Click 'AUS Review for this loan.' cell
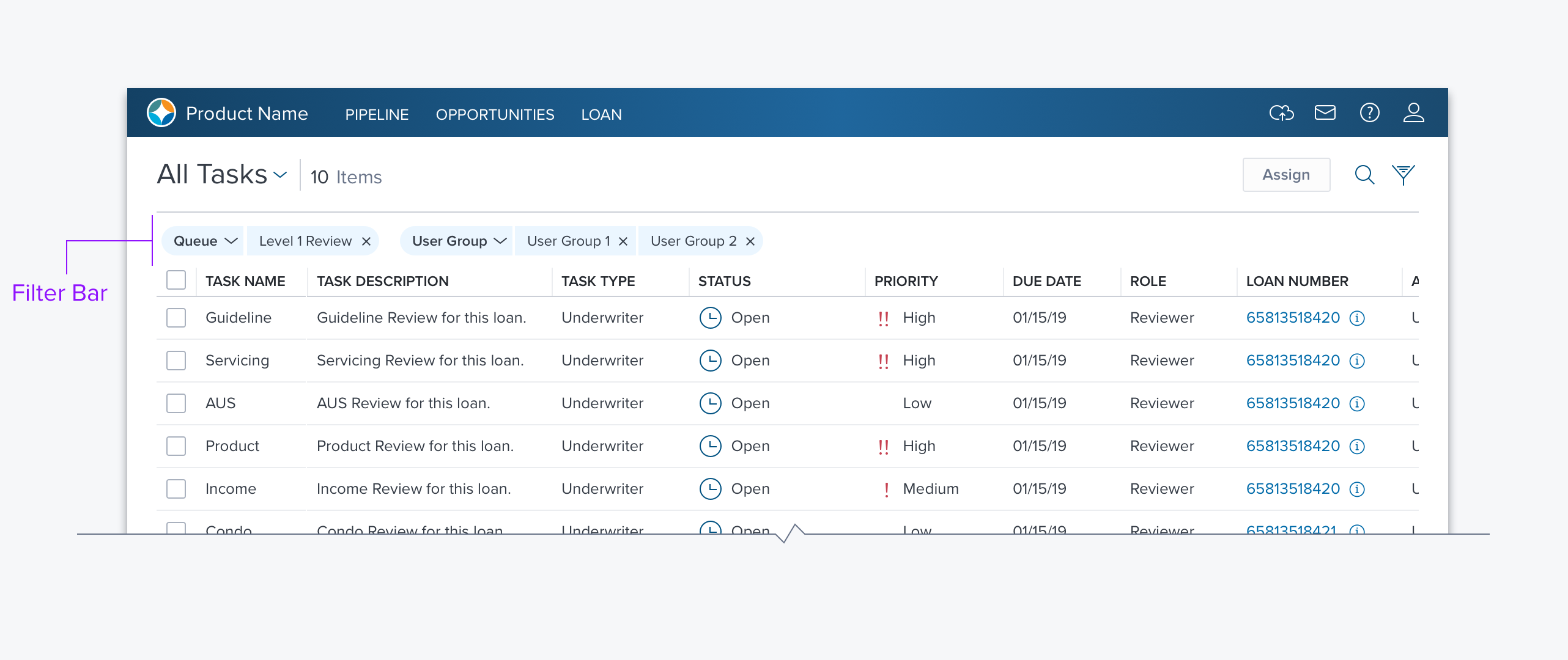The image size is (1568, 660). click(x=404, y=403)
